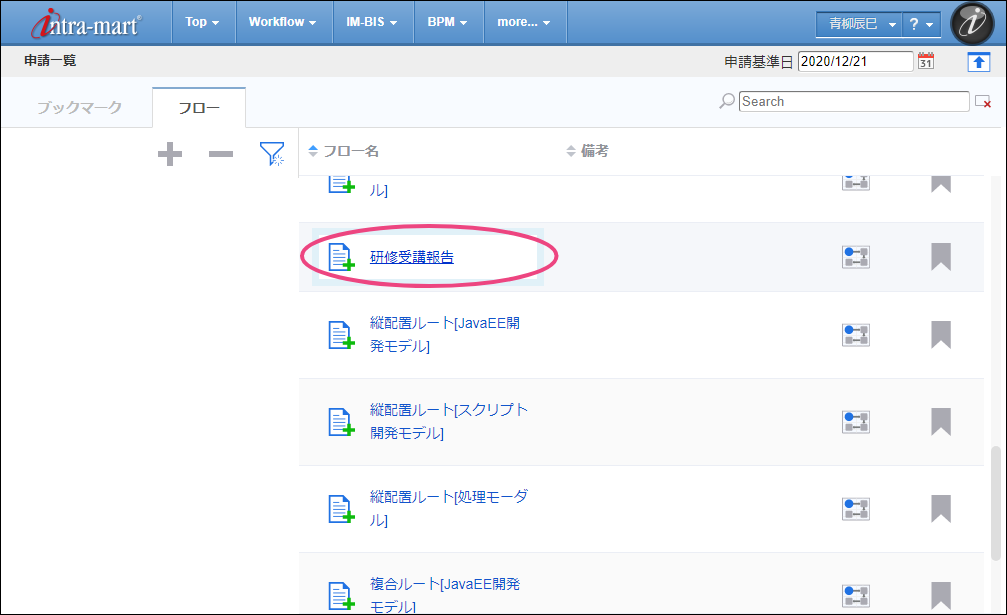Expand the Workflow dropdown menu

point(283,22)
